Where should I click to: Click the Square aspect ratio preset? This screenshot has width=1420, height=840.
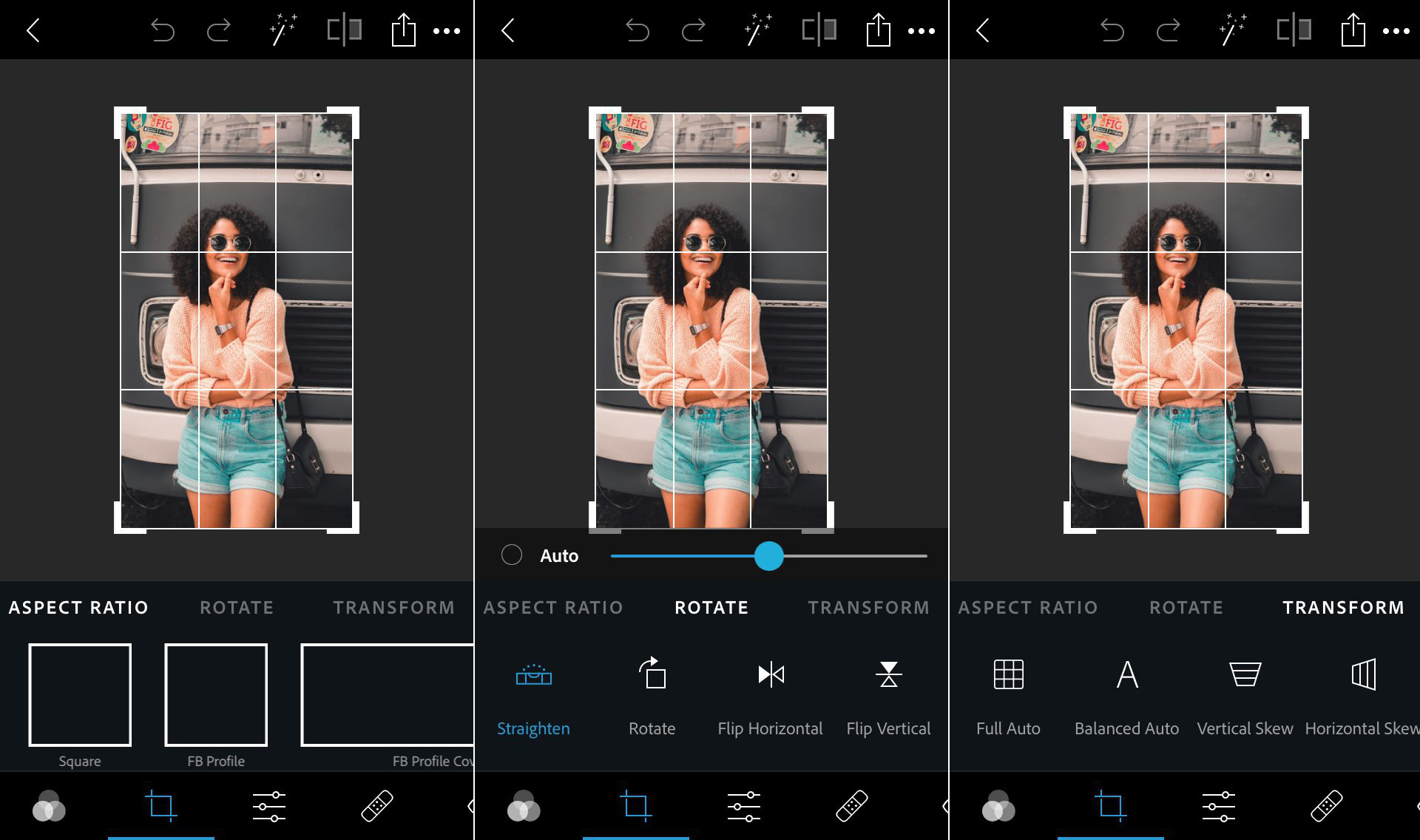click(79, 694)
